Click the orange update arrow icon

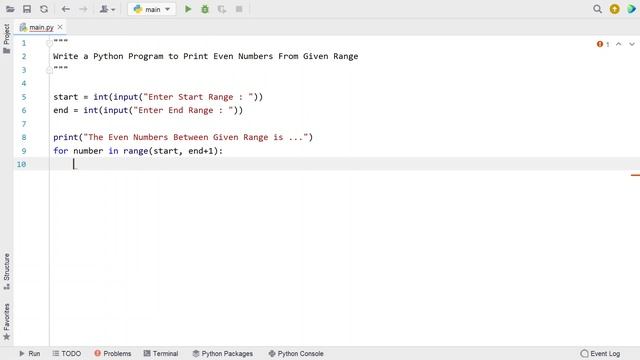(614, 9)
